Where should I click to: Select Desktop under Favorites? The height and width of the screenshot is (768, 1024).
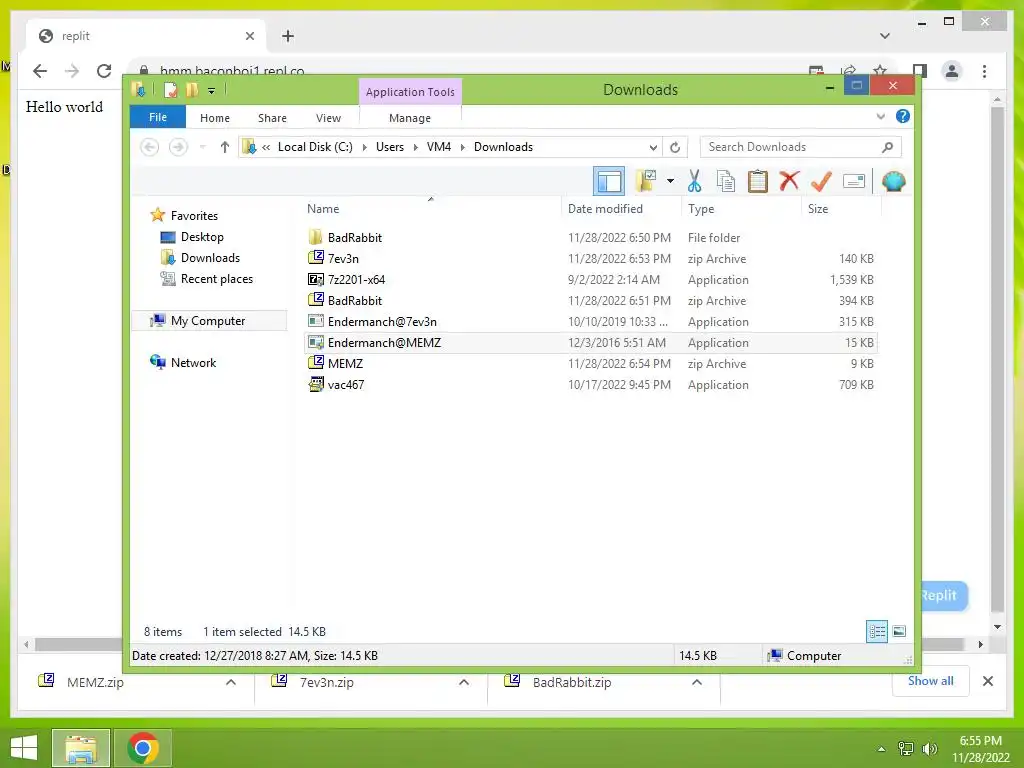pos(202,237)
